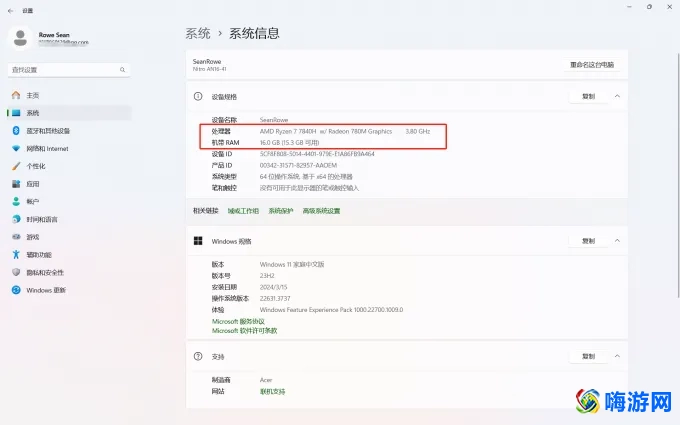Click the install date 2024/3/15

(273, 287)
